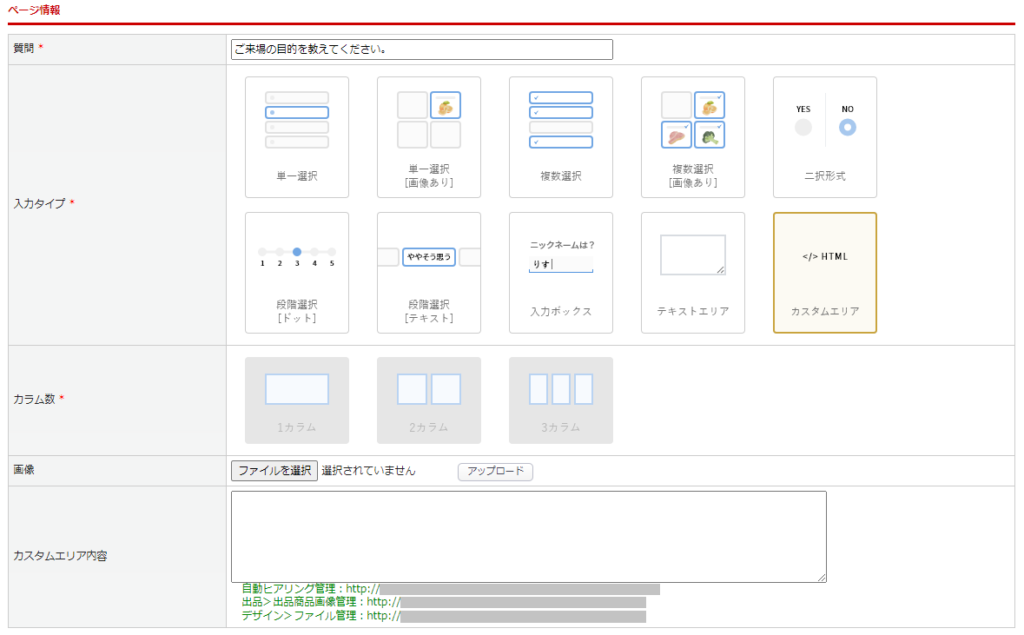This screenshot has height=635, width=1024.
Task: Select the 複数選択 input type tile
Action: coord(560,137)
